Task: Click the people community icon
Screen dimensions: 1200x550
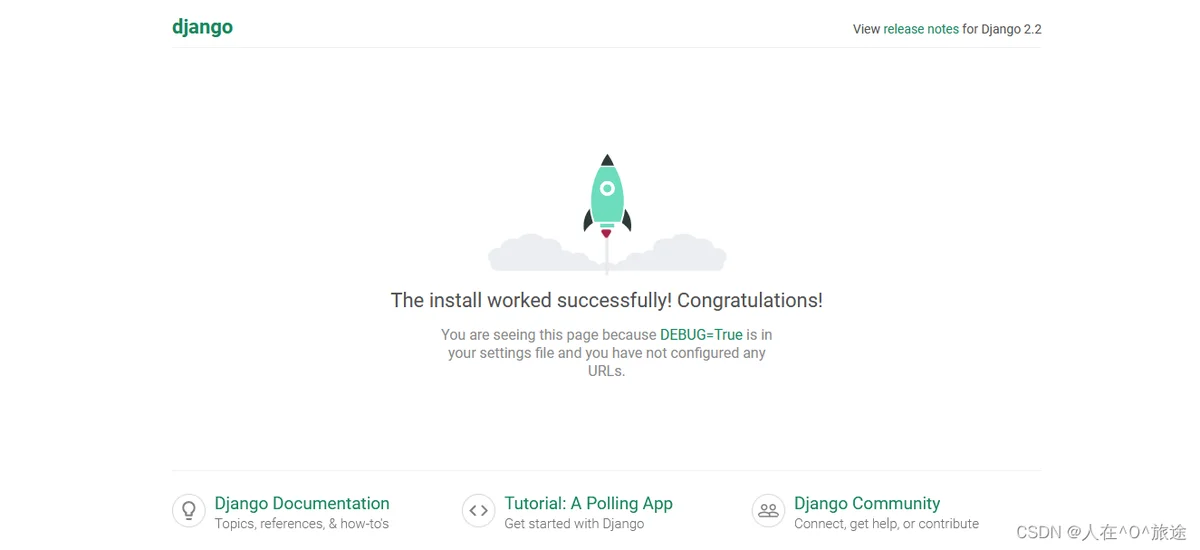Action: 768,510
